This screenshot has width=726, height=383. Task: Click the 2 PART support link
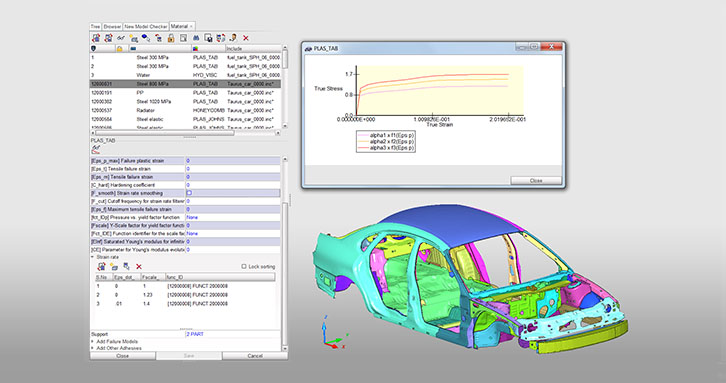(x=195, y=334)
